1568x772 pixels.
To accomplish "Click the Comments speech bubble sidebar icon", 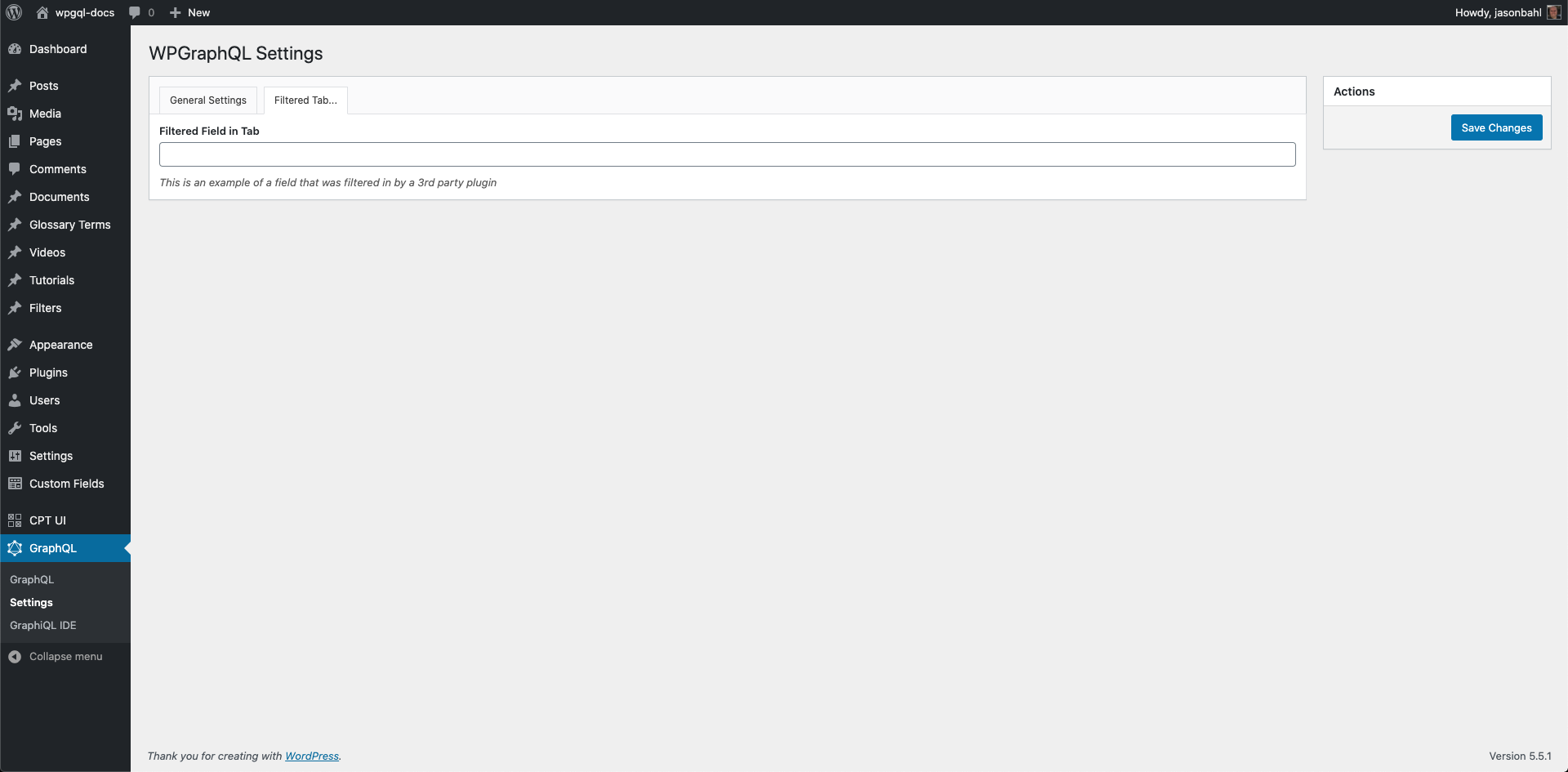I will click(x=15, y=169).
